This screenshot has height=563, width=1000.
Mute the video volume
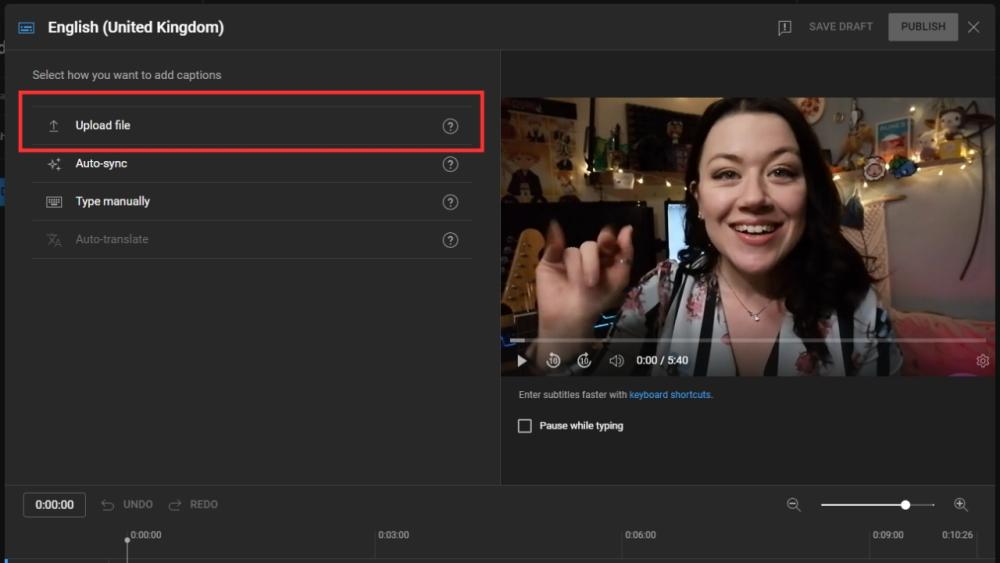(615, 361)
